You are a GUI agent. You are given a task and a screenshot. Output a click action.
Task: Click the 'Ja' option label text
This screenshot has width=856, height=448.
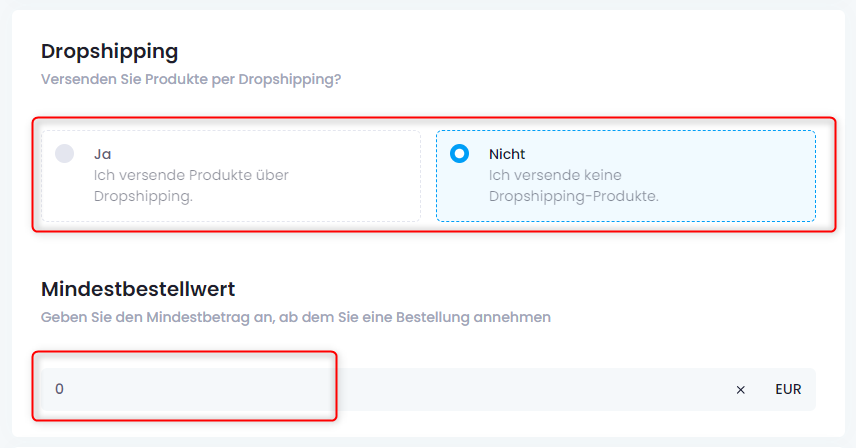point(102,154)
